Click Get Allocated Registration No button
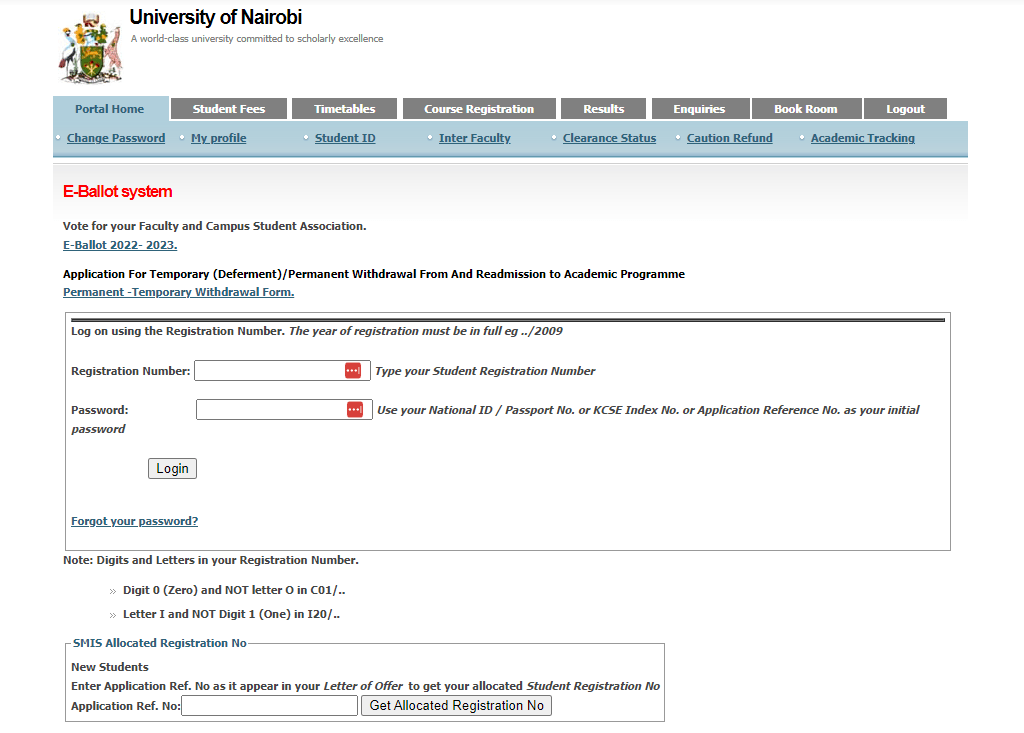Viewport: 1024px width, 733px height. click(x=456, y=705)
